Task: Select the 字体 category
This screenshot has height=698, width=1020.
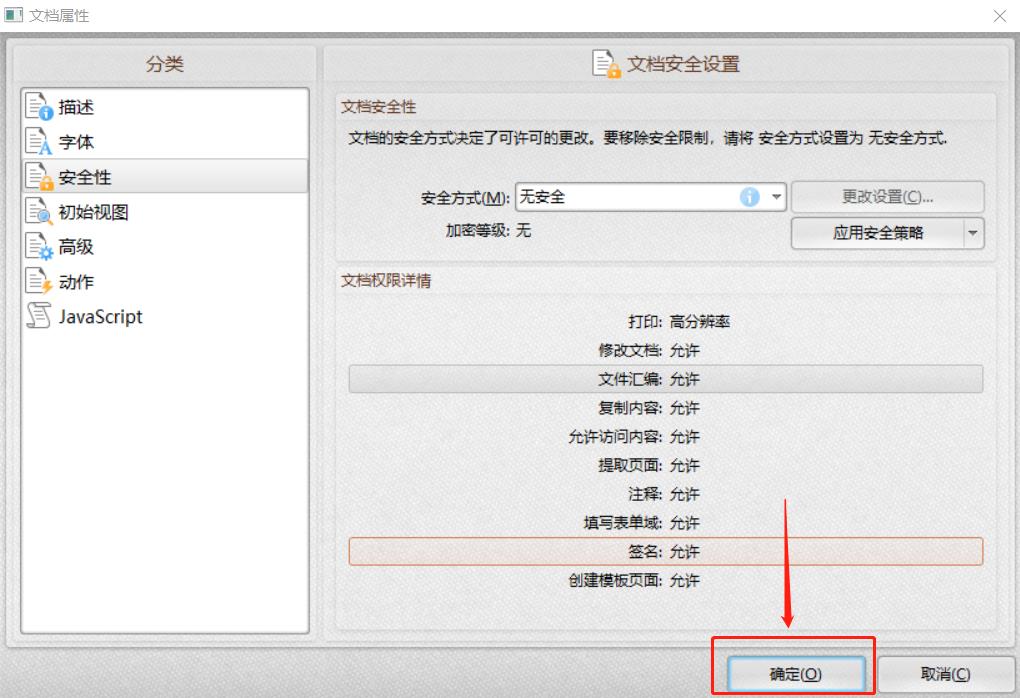Action: click(165, 141)
